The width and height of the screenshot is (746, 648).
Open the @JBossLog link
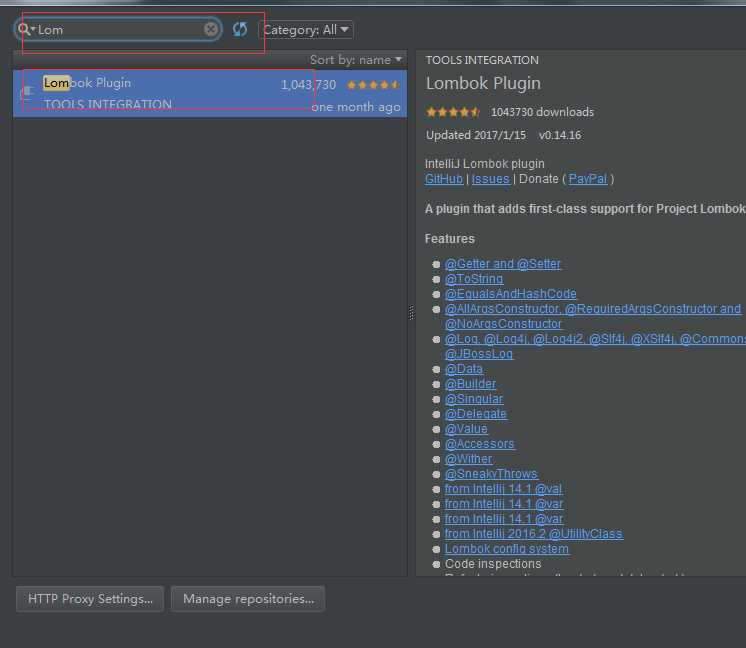point(479,354)
